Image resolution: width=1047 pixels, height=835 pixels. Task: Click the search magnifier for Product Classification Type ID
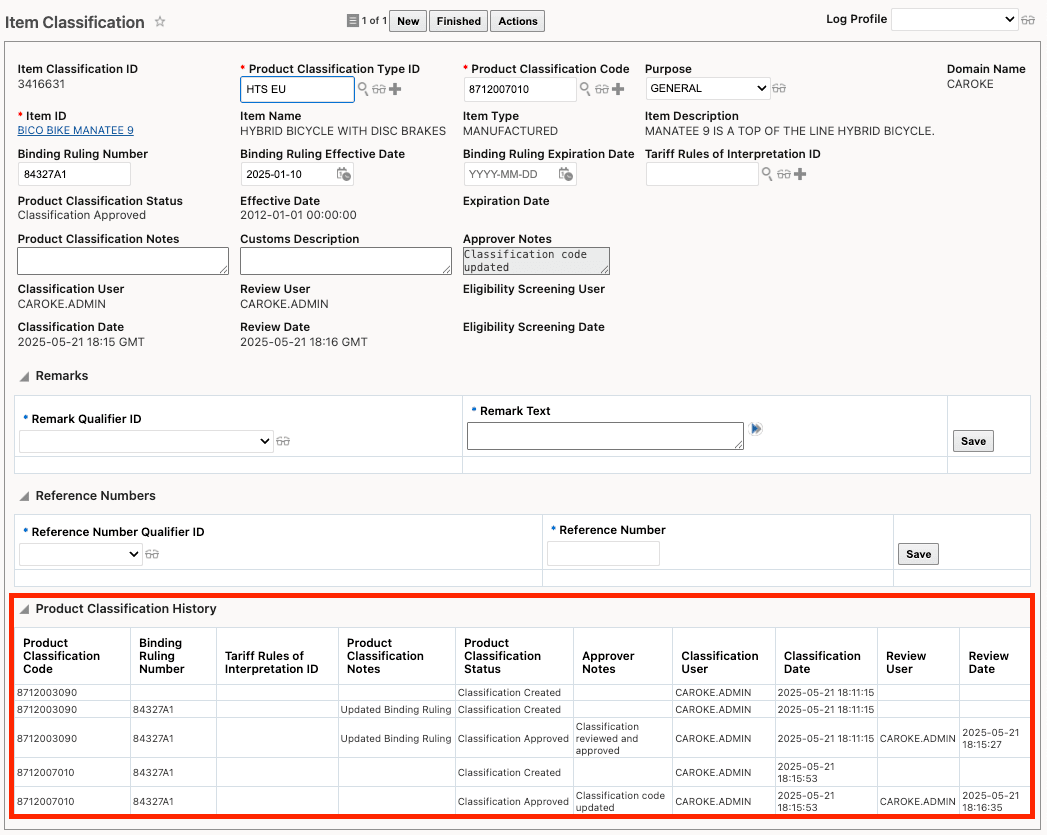(x=363, y=89)
